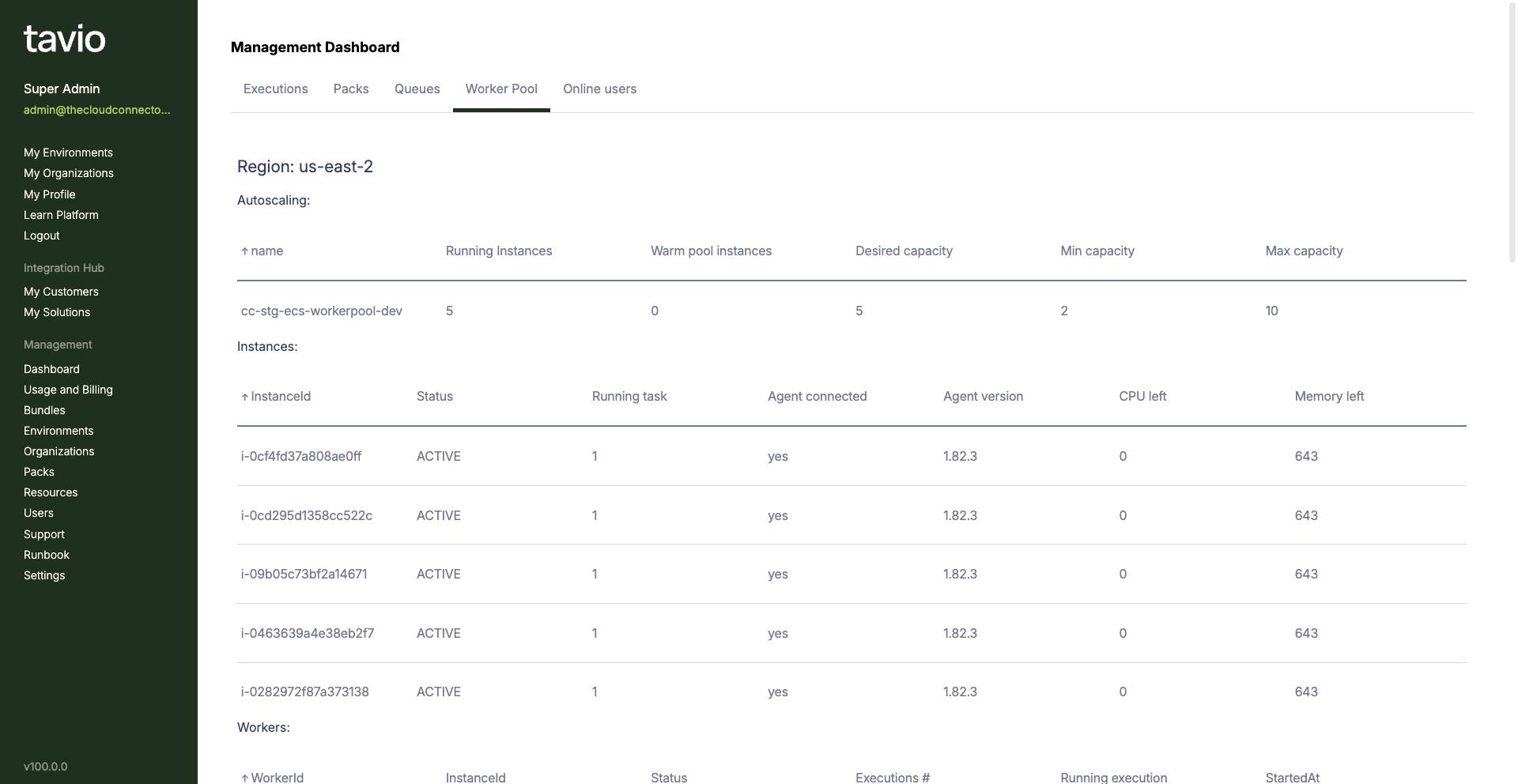Select cc-stg-ecs-workerpool-dev row name
1518x784 pixels.
[322, 311]
